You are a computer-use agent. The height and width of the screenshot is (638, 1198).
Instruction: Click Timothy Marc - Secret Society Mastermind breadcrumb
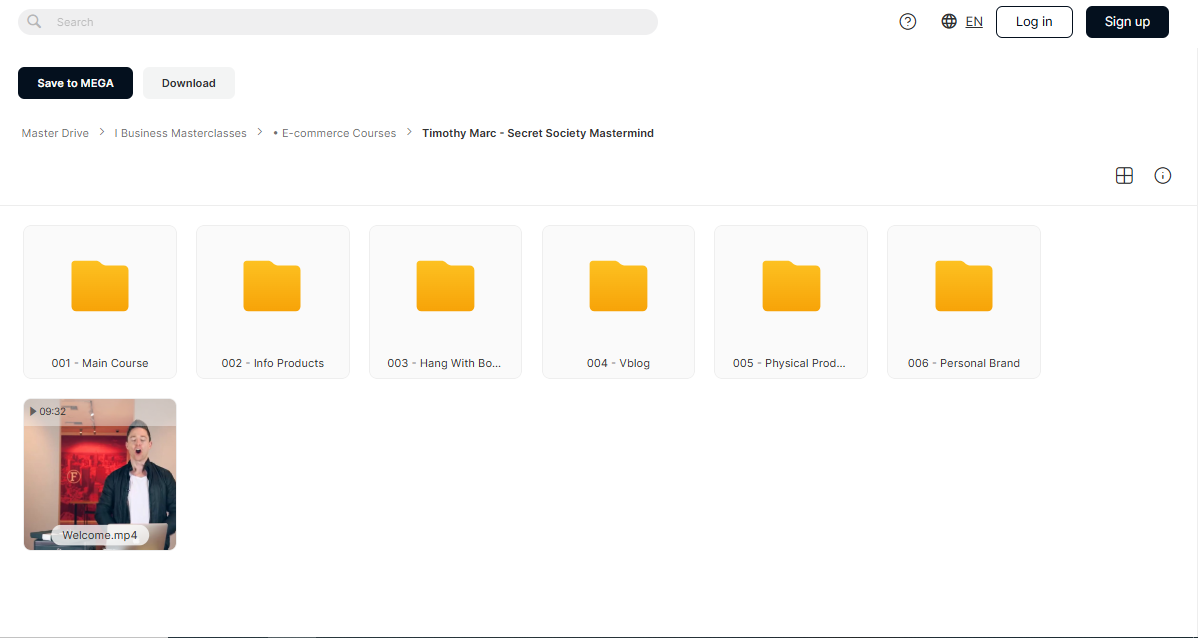[538, 133]
